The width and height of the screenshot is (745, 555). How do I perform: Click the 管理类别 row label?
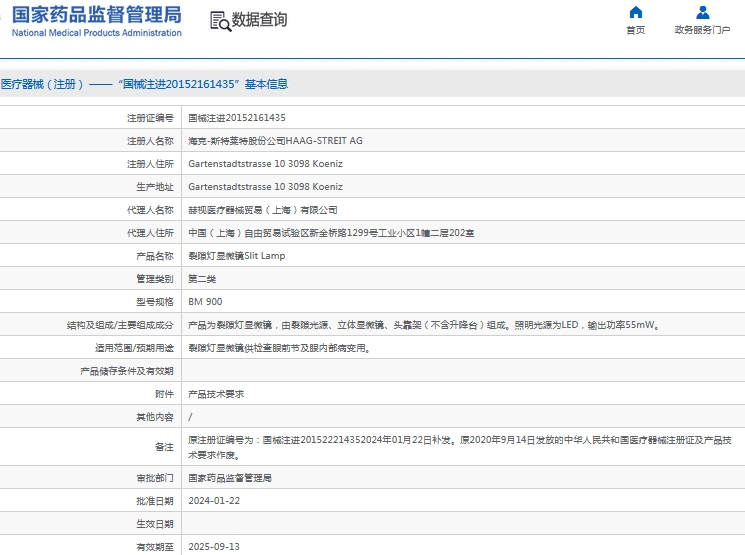point(155,279)
